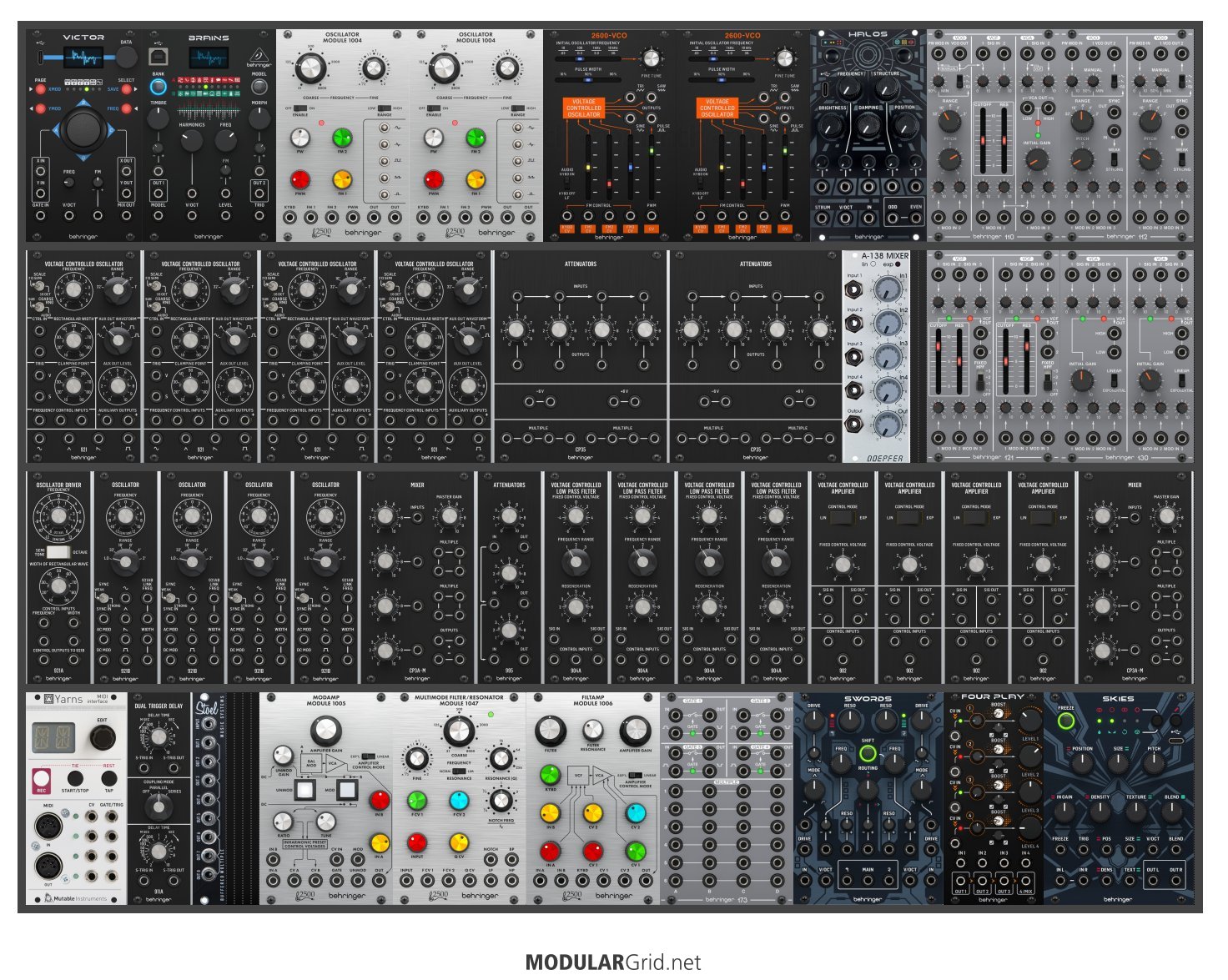Screen dimensions: 1228x980
Task: Click the TEXTURE knob on the Skies module
Action: [x=1137, y=812]
